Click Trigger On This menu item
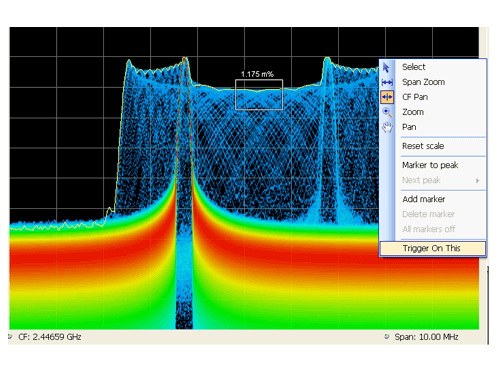The image size is (500, 375). pyautogui.click(x=433, y=248)
